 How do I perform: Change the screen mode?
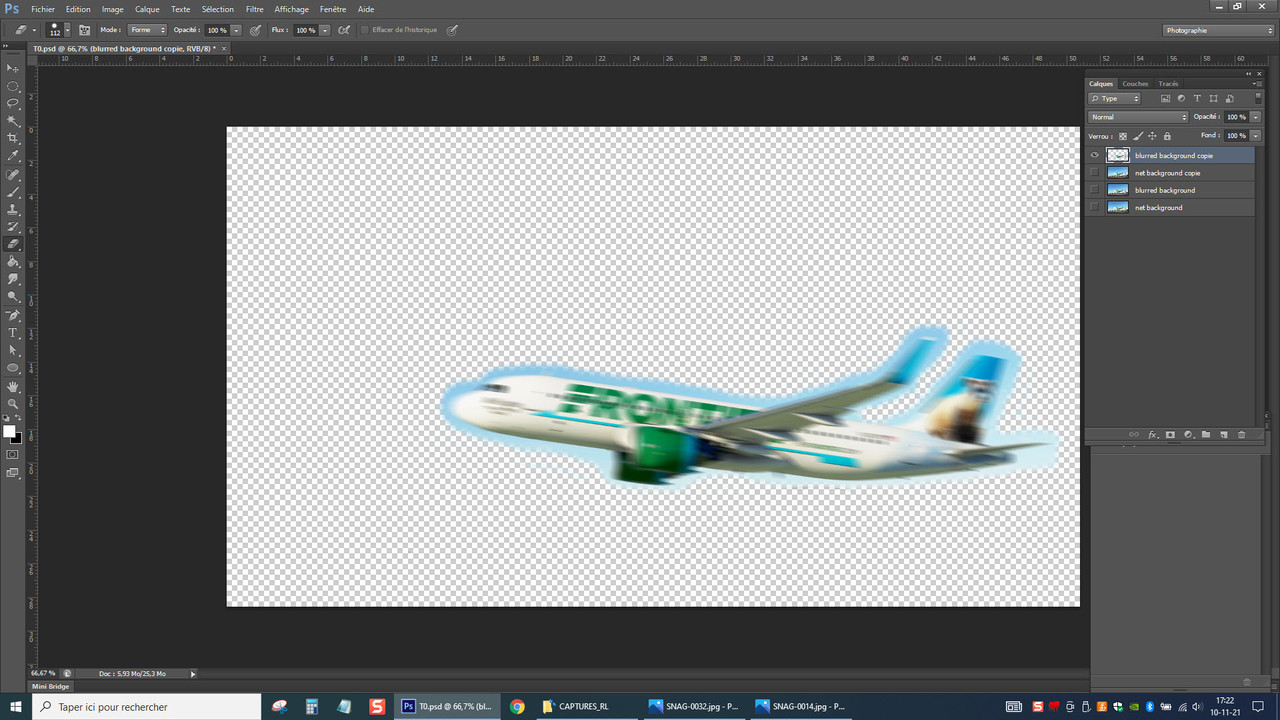click(x=13, y=473)
